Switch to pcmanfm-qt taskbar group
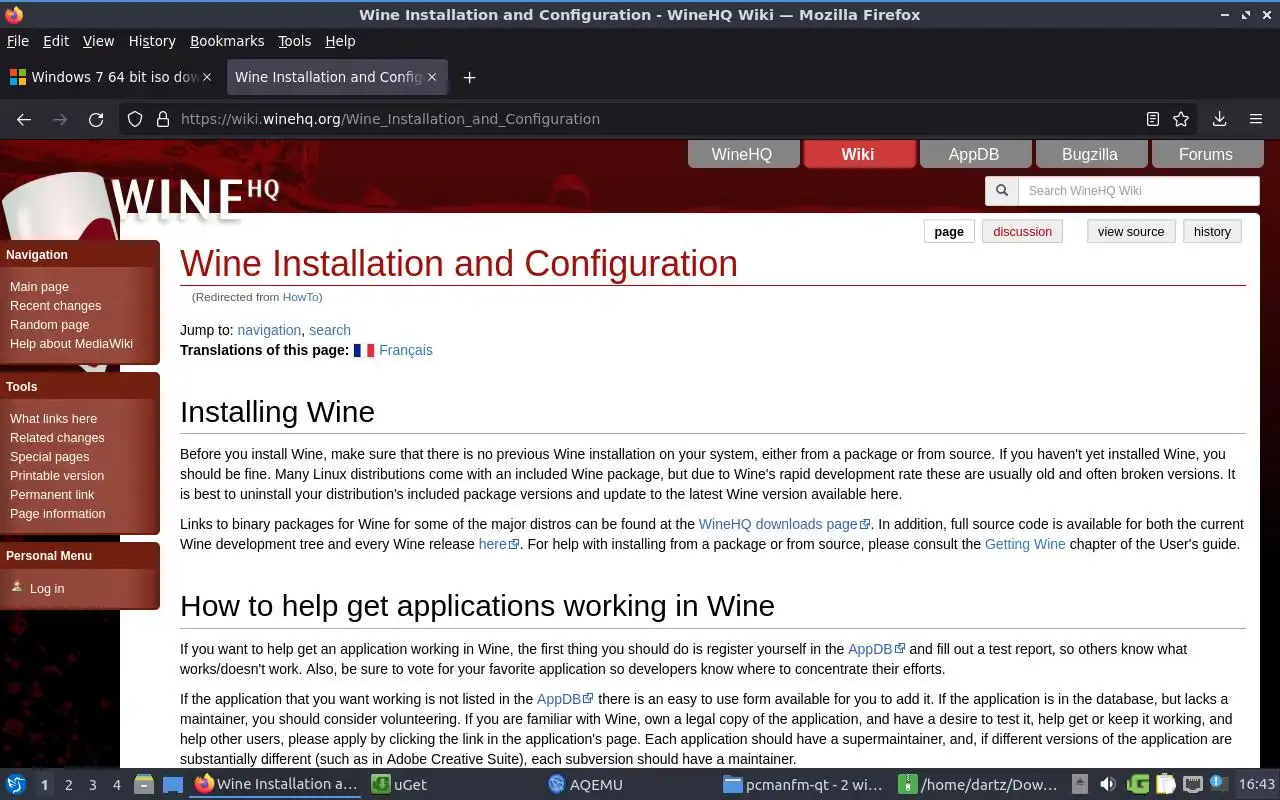1280x800 pixels. click(x=804, y=784)
